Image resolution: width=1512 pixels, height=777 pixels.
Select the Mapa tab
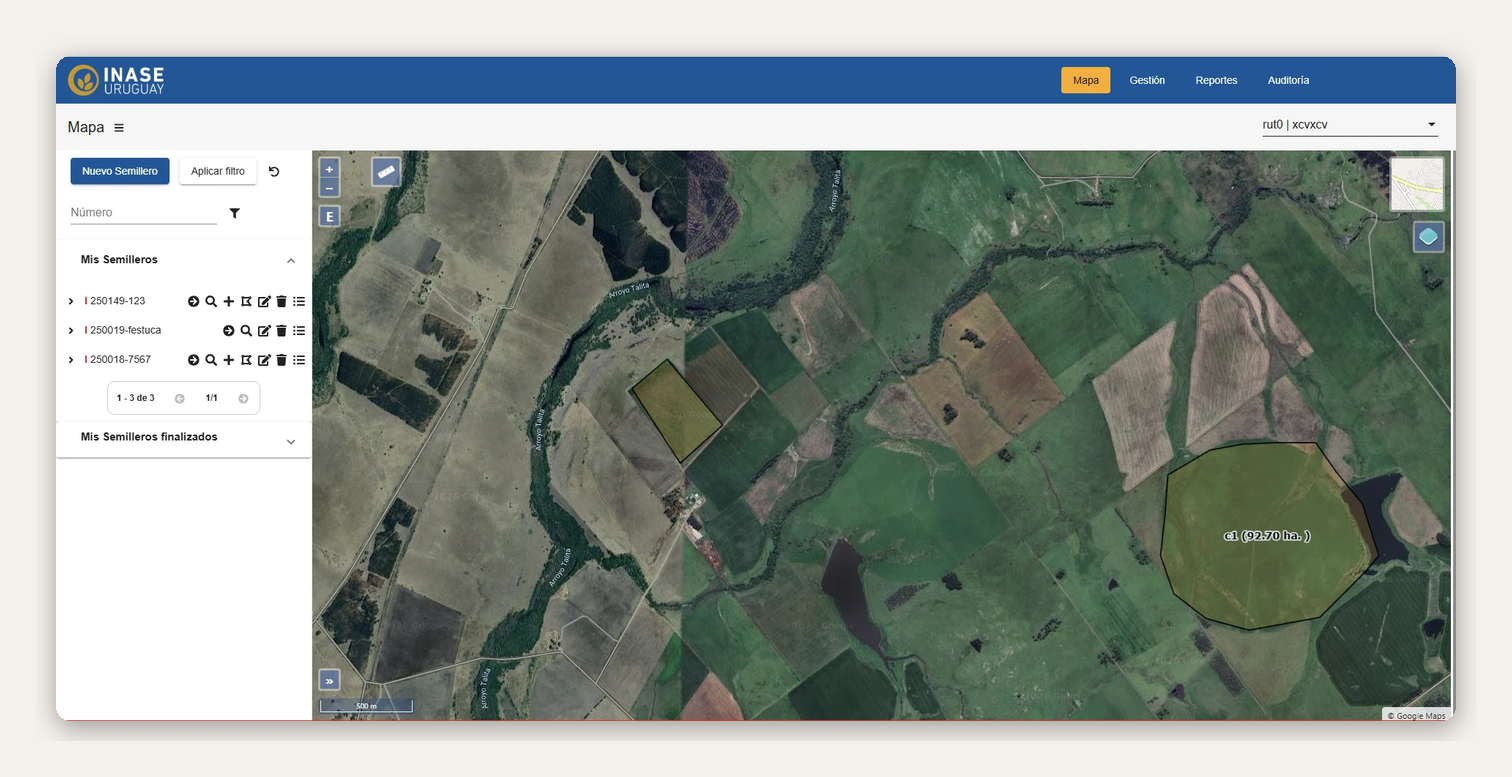coord(1086,80)
